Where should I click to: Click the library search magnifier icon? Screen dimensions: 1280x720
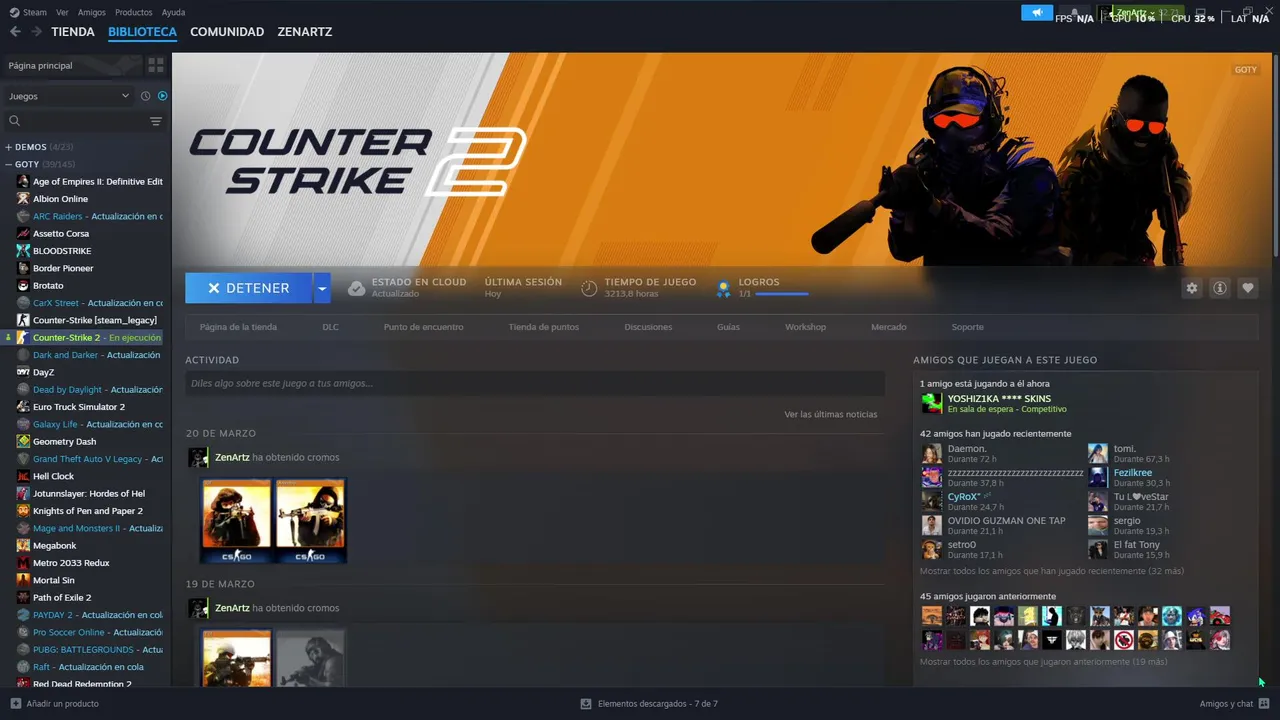(15, 121)
